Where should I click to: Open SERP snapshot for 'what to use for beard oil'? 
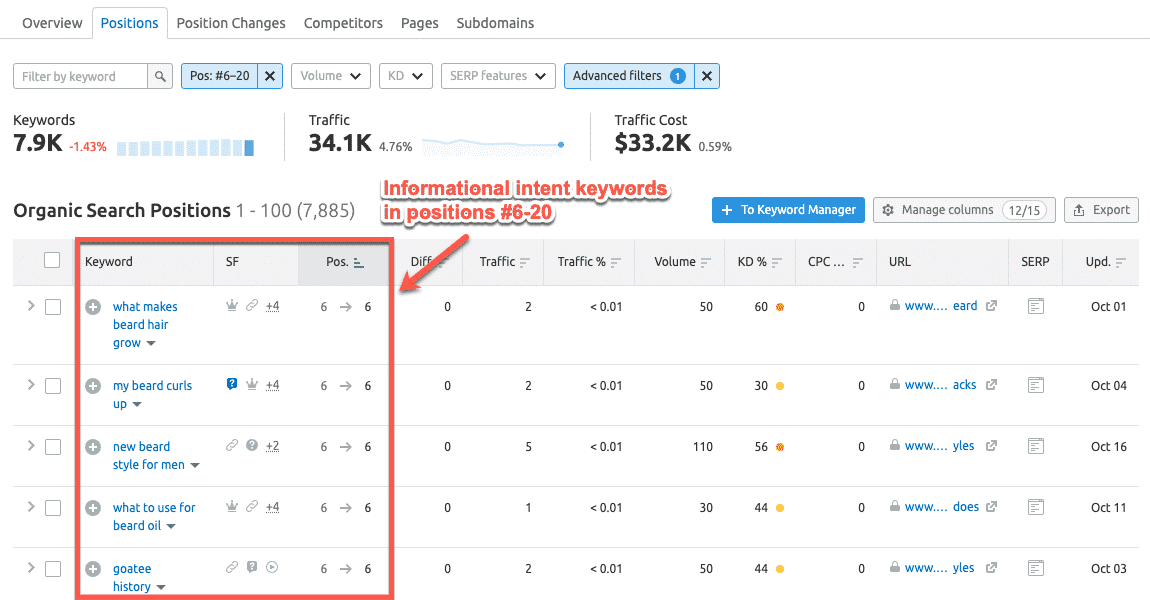(1036, 507)
